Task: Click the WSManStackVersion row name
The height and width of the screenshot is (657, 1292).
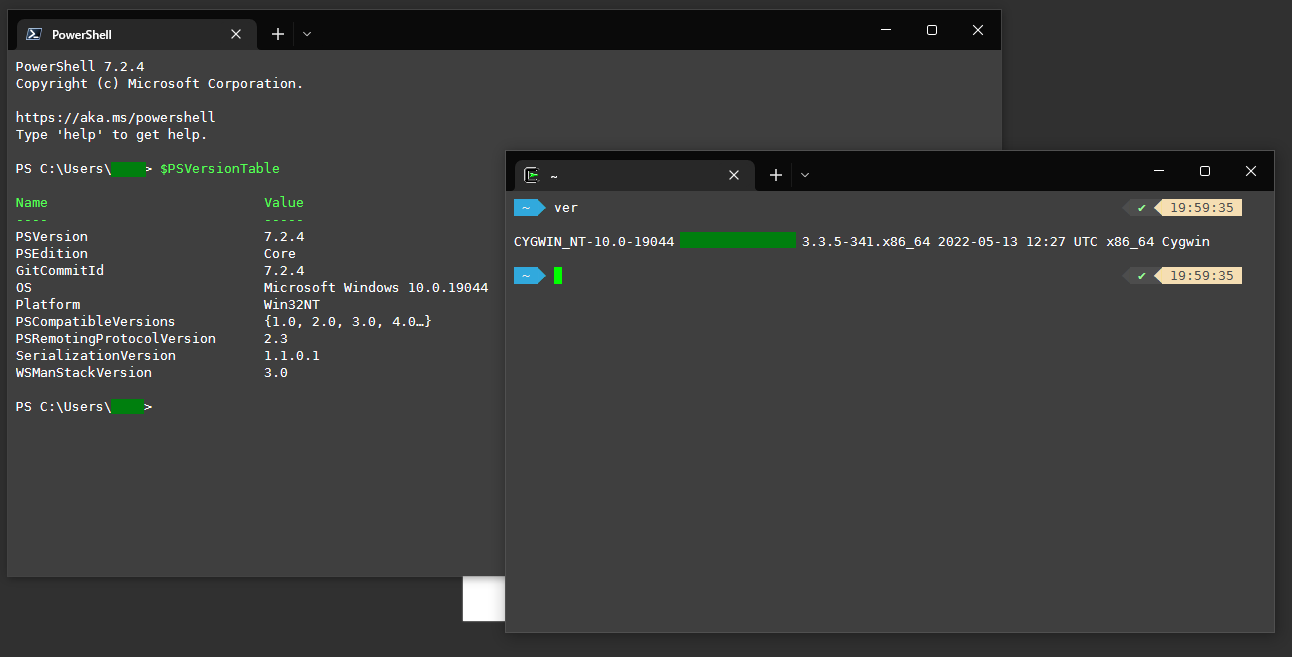Action: pos(84,372)
